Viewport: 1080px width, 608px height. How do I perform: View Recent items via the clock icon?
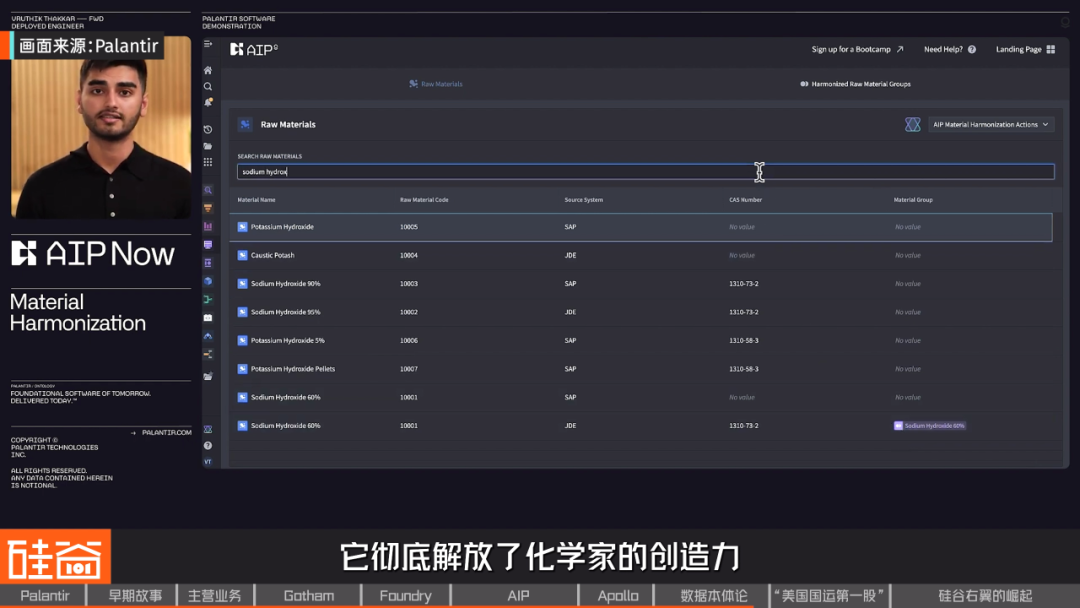click(207, 128)
